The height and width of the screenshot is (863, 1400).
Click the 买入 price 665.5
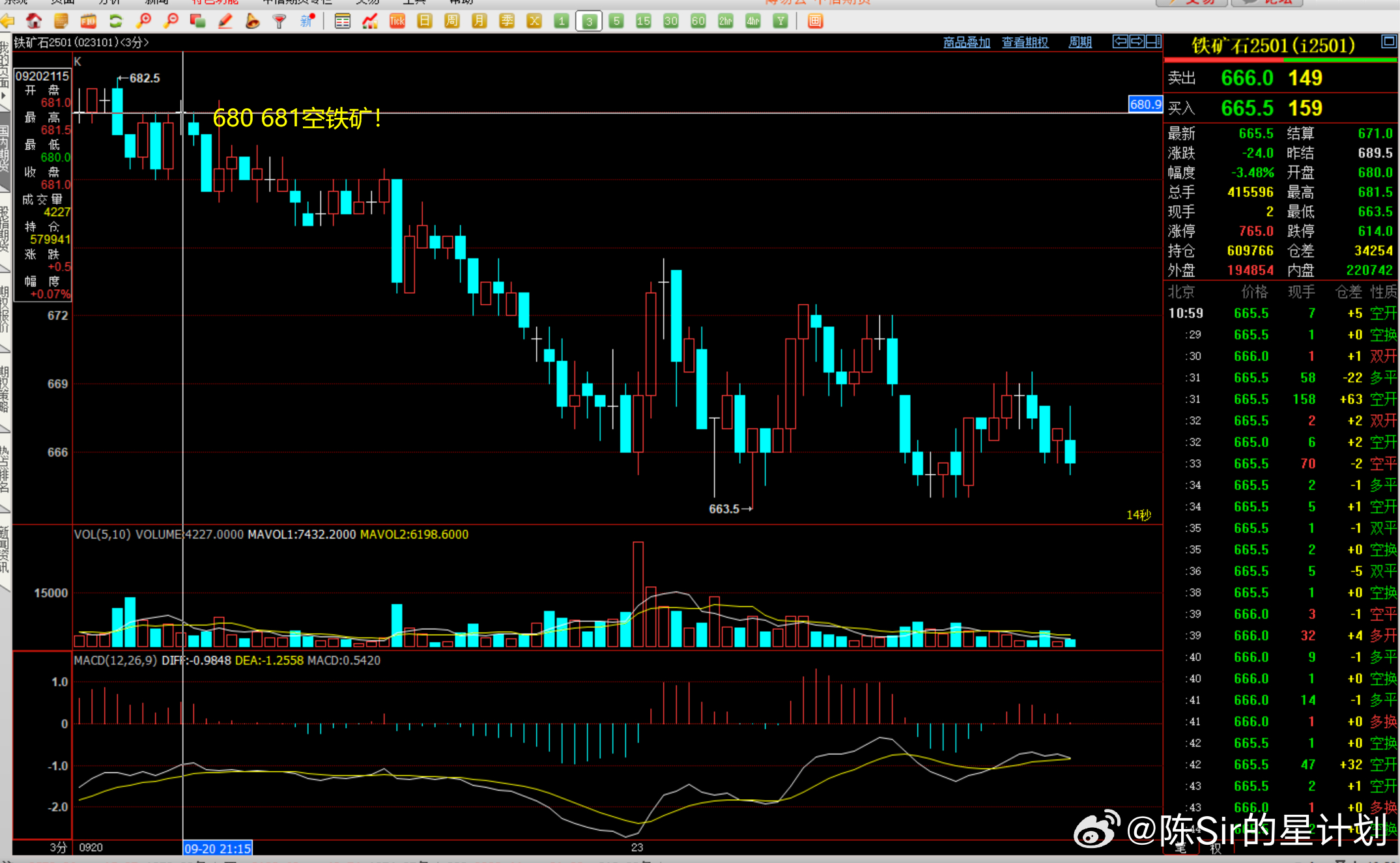point(1247,108)
